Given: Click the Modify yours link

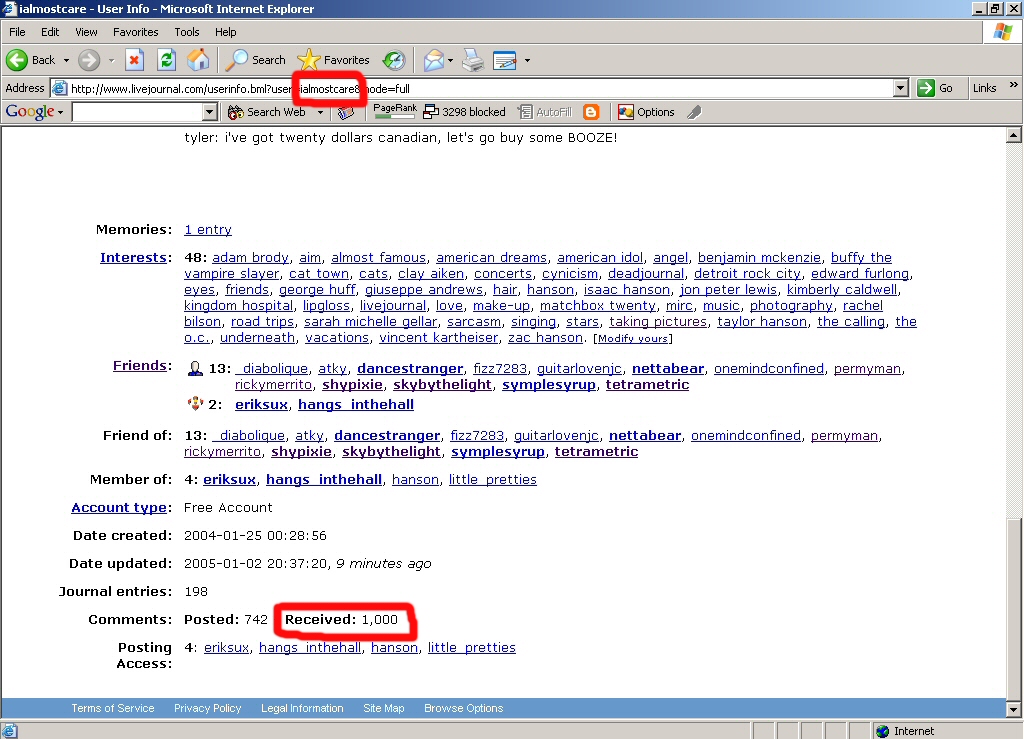Looking at the screenshot, I should [x=633, y=338].
